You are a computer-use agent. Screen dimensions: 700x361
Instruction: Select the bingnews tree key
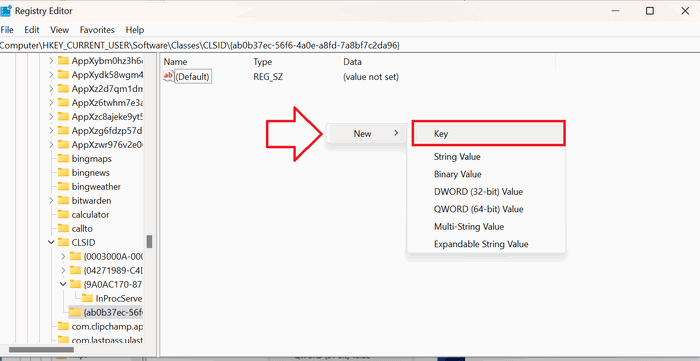[91, 172]
